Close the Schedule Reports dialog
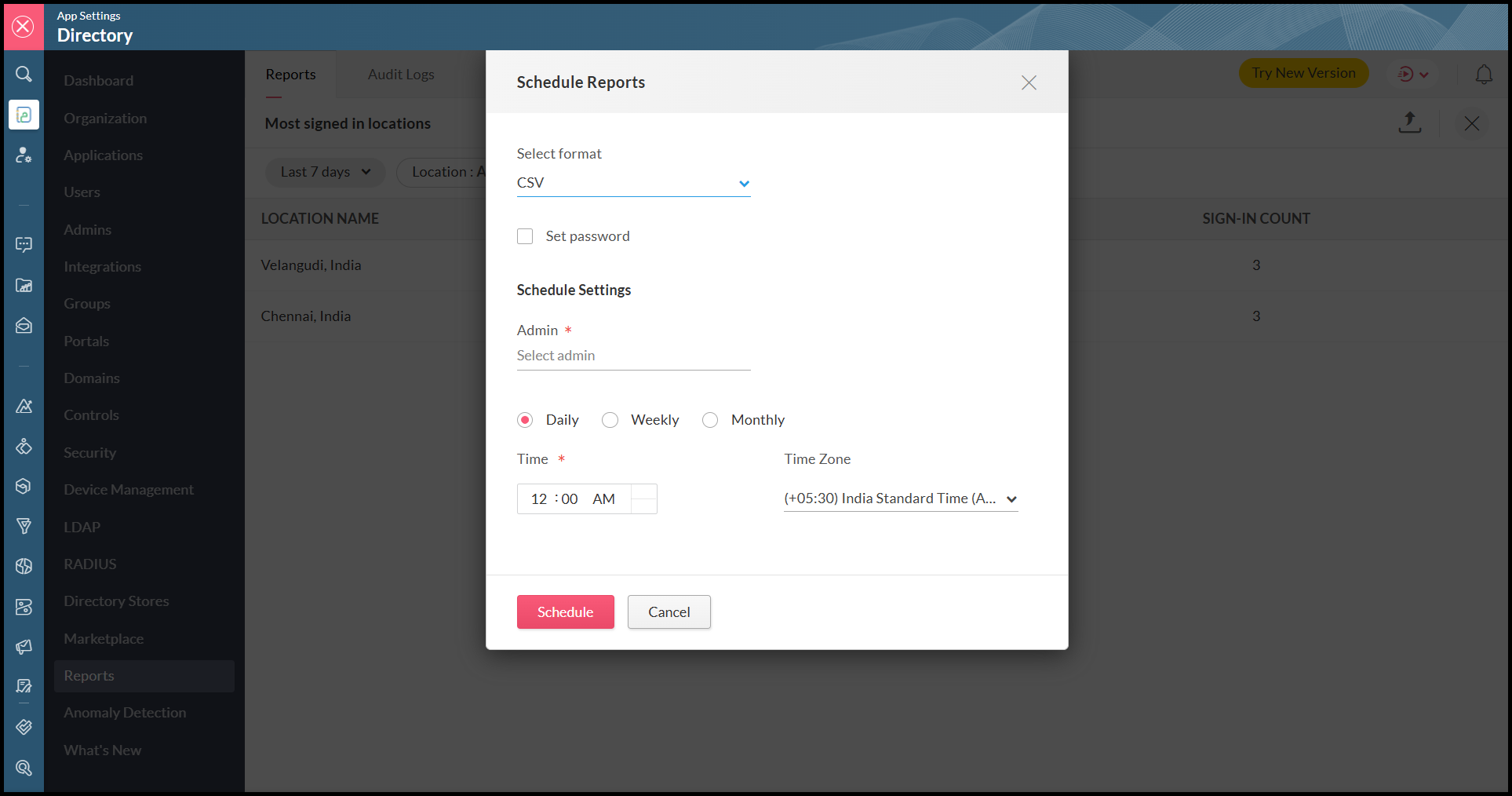Viewport: 1512px width, 796px height. 1029,82
